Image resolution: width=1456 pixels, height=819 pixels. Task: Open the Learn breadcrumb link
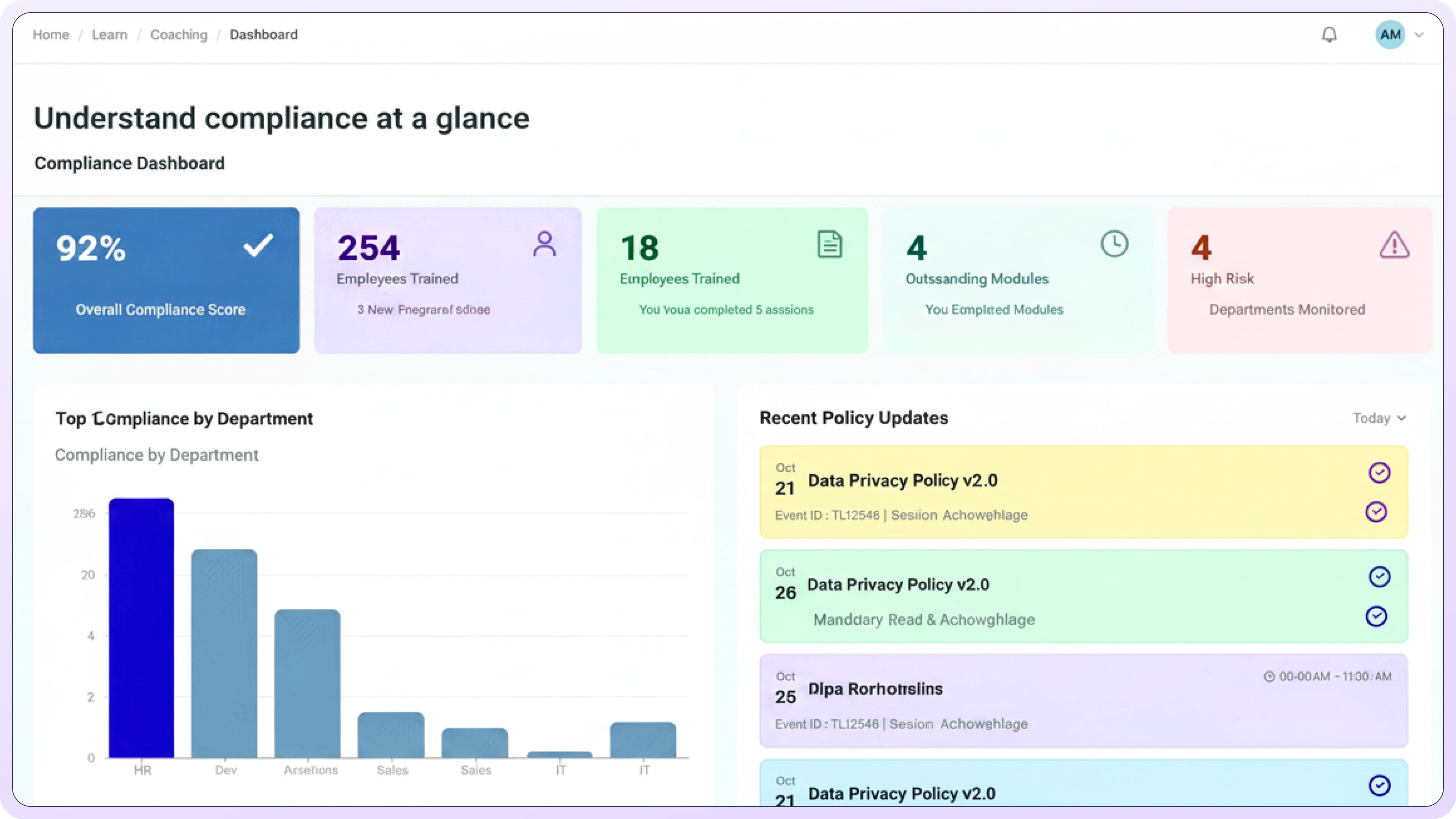[x=110, y=35]
